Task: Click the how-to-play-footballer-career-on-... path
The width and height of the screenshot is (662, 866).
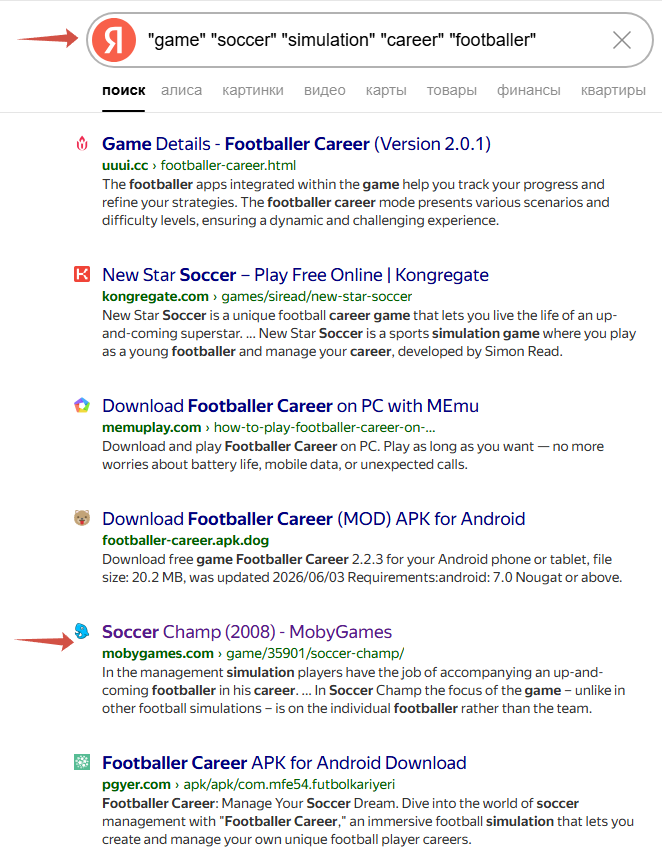Action: point(325,427)
